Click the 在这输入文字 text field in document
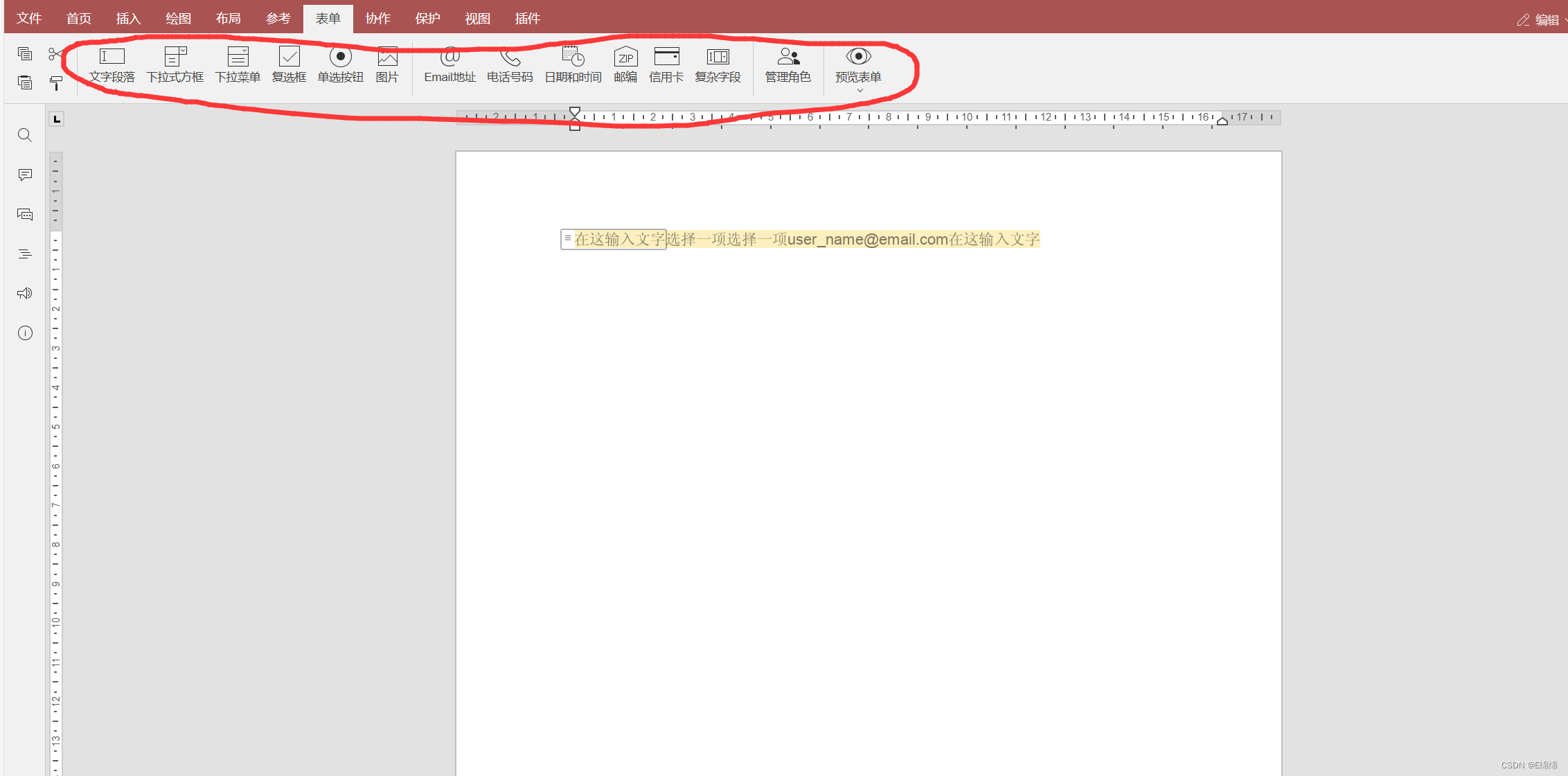 pyautogui.click(x=618, y=240)
